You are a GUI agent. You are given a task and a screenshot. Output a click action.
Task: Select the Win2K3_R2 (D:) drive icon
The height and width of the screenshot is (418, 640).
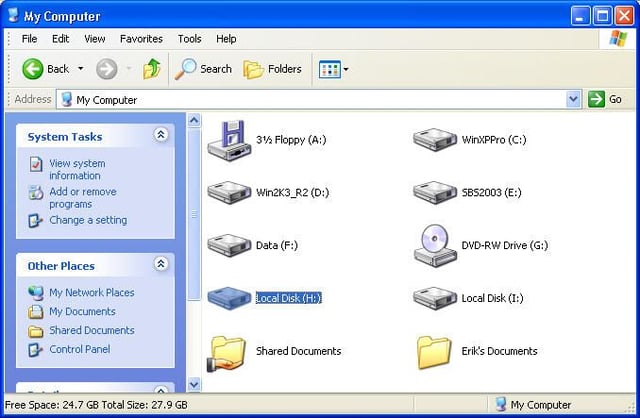pos(229,192)
